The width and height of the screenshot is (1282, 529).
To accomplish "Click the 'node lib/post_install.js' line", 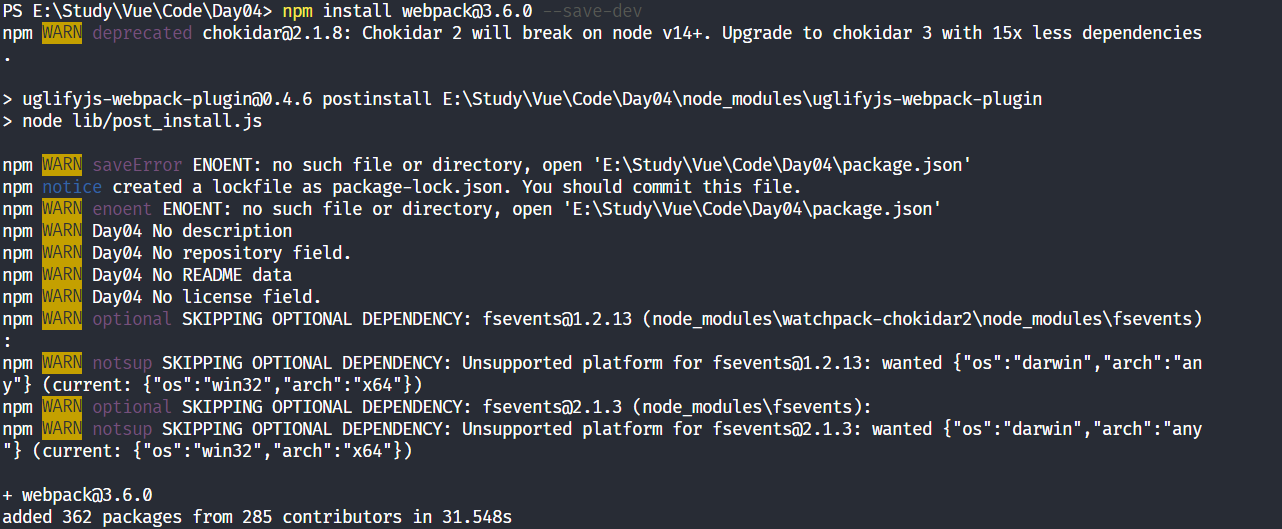I will [142, 121].
